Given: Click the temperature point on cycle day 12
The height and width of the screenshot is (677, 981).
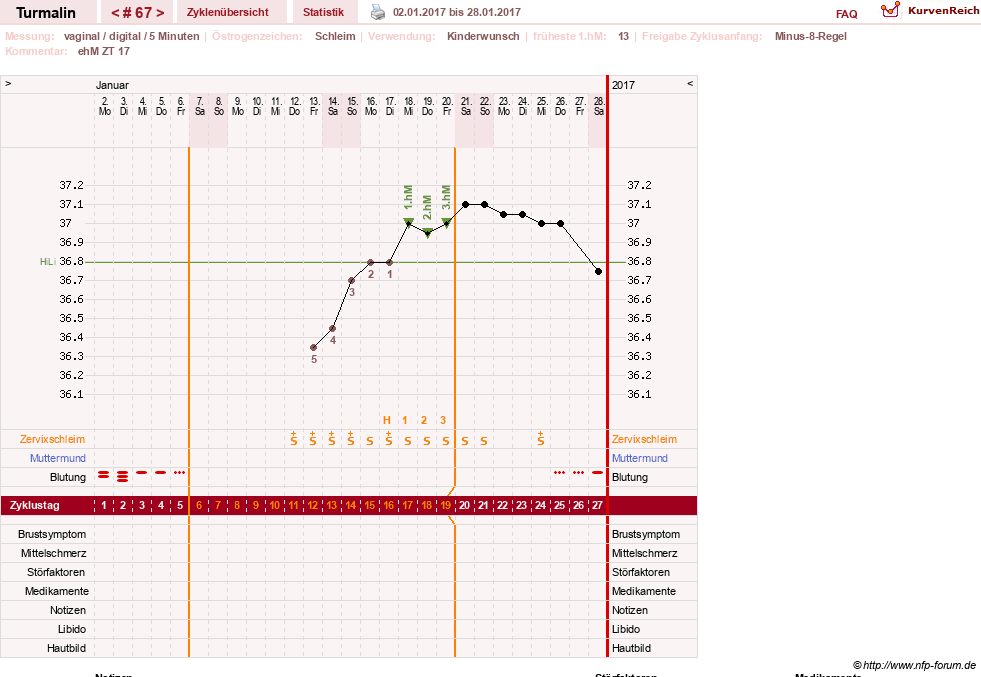Looking at the screenshot, I should (313, 347).
